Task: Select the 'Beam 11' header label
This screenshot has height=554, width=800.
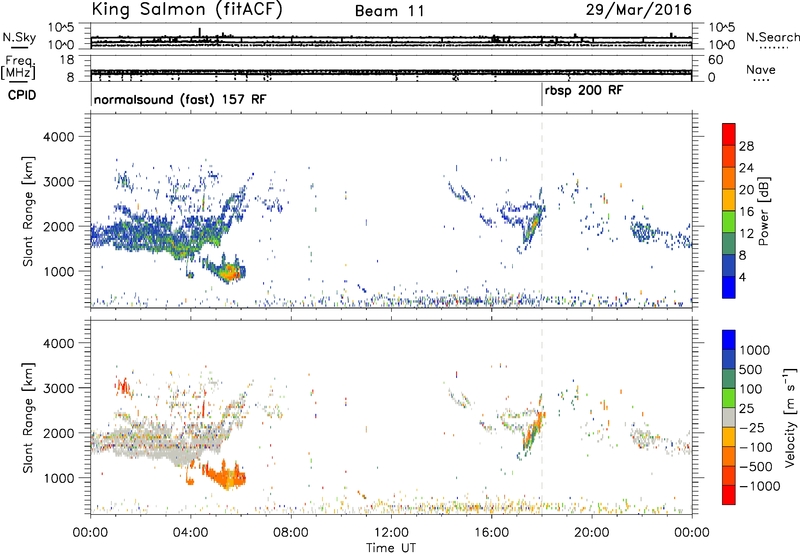Action: (390, 11)
